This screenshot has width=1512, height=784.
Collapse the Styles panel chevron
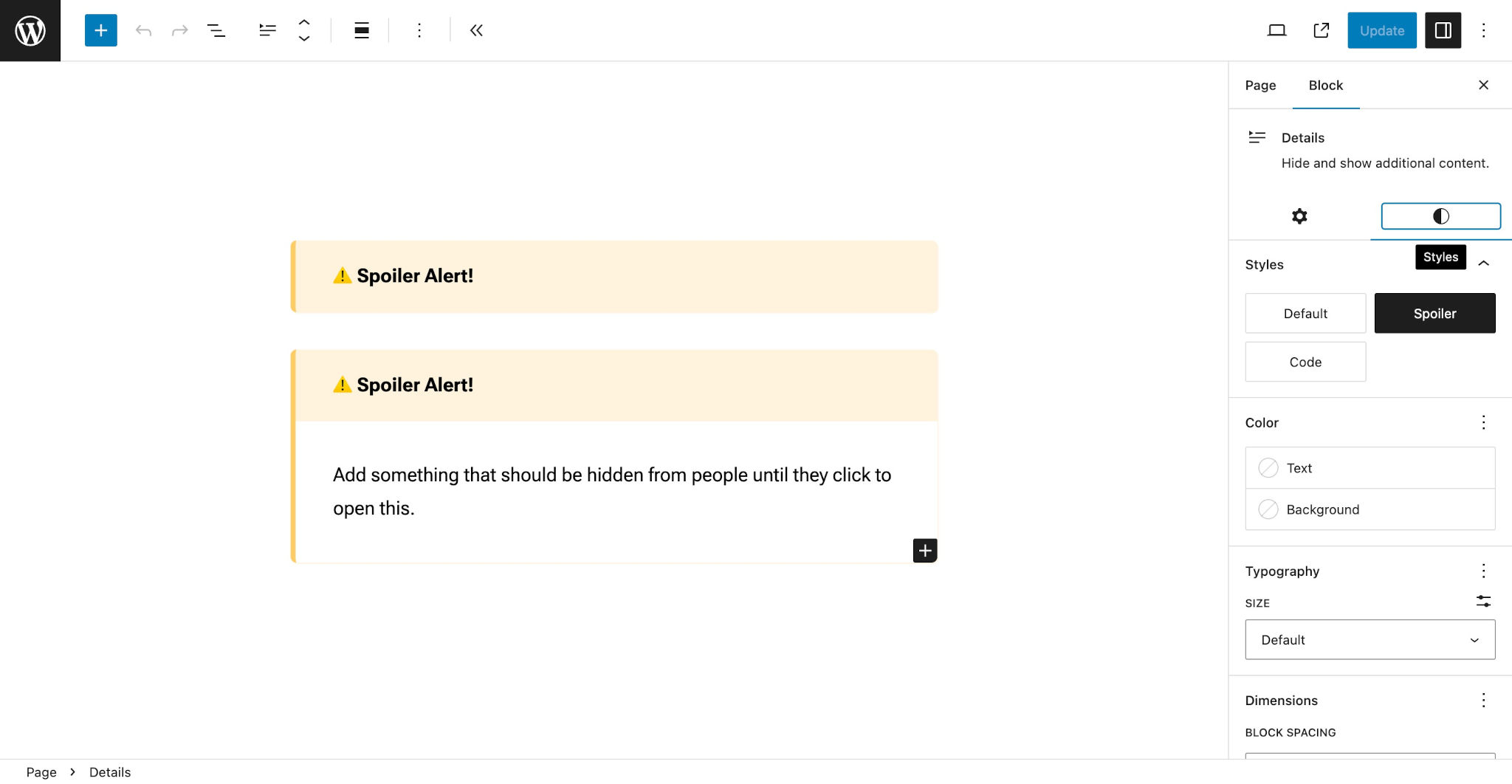coord(1483,264)
